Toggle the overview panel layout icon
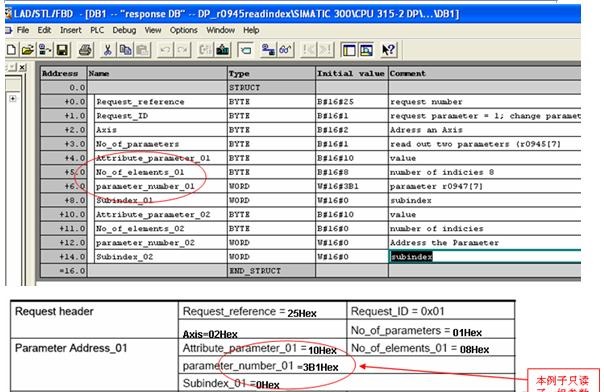Image resolution: width=604 pixels, height=392 pixels. 349,50
